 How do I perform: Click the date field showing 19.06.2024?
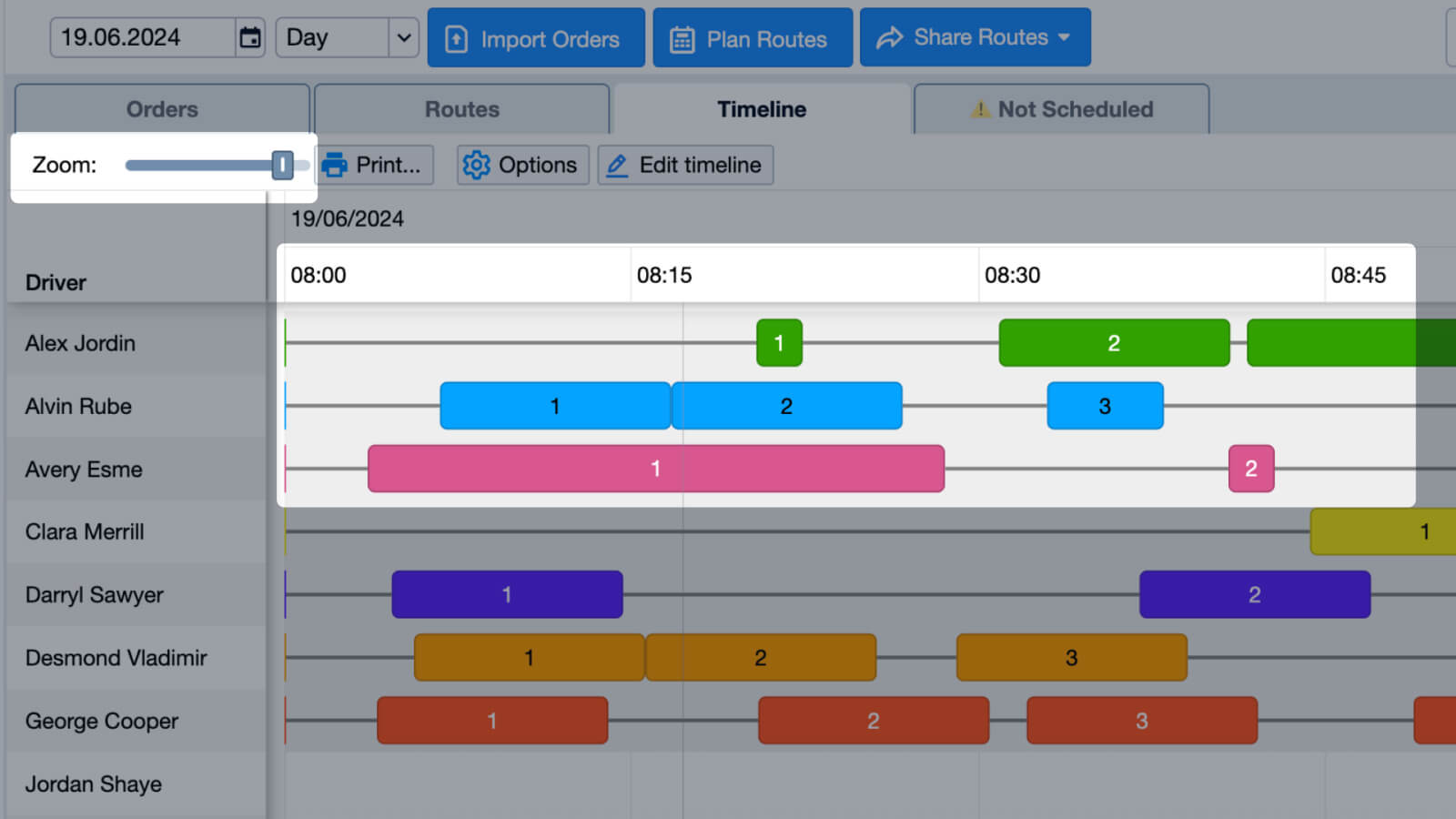click(x=141, y=37)
